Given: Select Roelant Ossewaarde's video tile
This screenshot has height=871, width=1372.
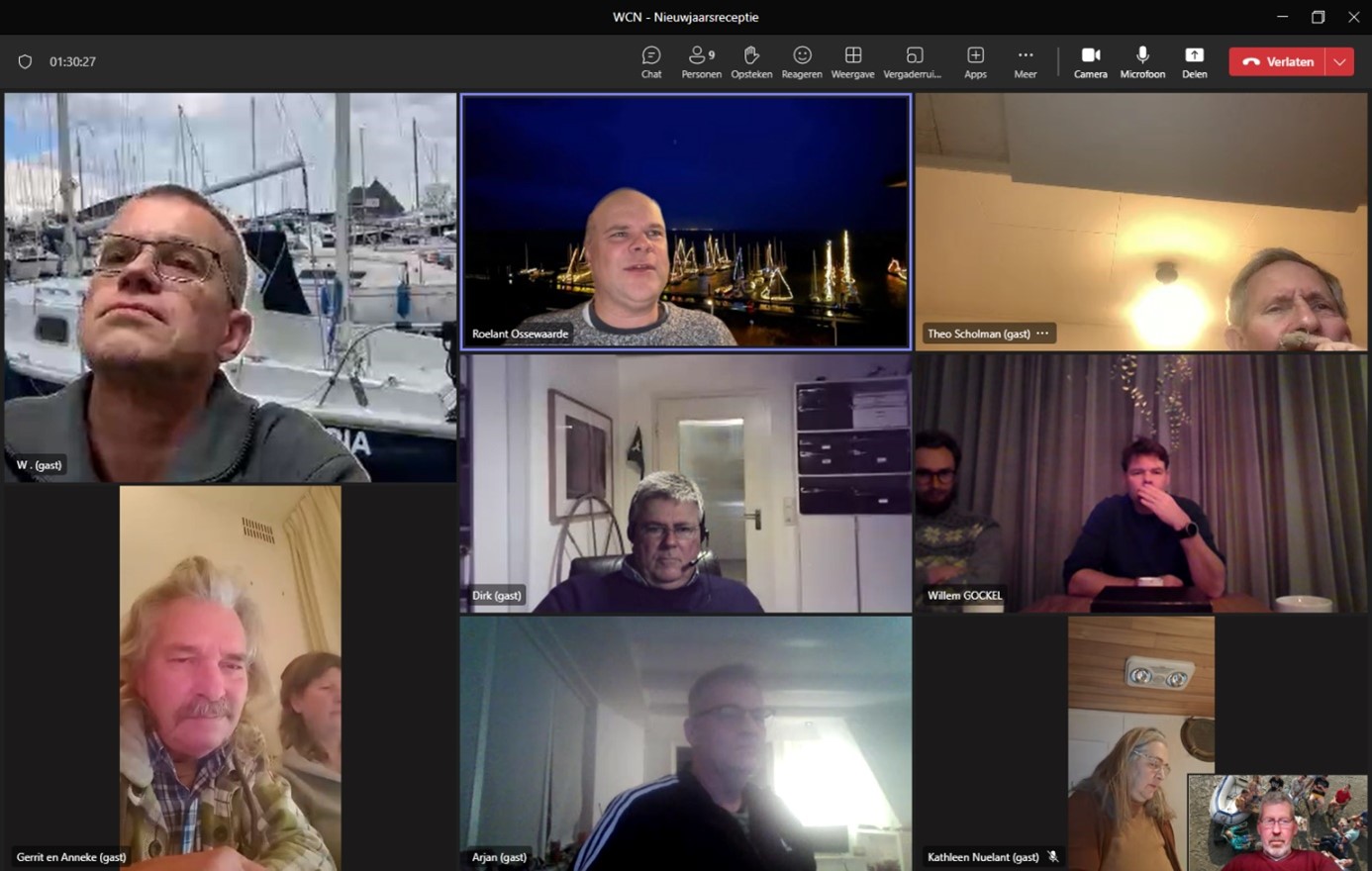Looking at the screenshot, I should pos(685,222).
